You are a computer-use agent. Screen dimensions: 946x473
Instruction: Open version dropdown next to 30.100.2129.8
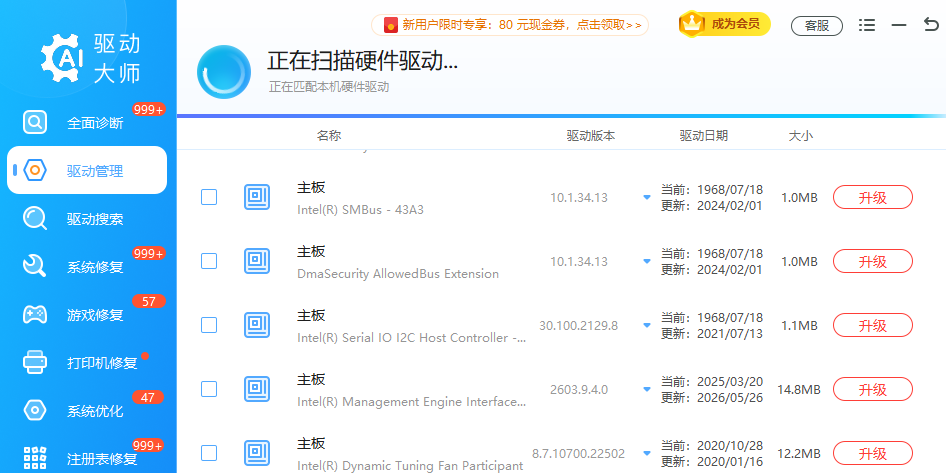[x=647, y=325]
